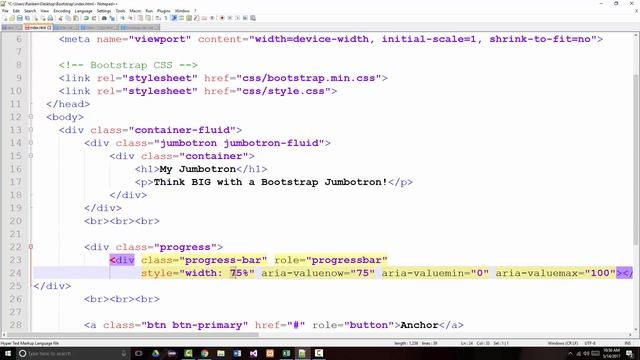Open Task View from taskbar
The image size is (640, 360).
tap(139, 353)
